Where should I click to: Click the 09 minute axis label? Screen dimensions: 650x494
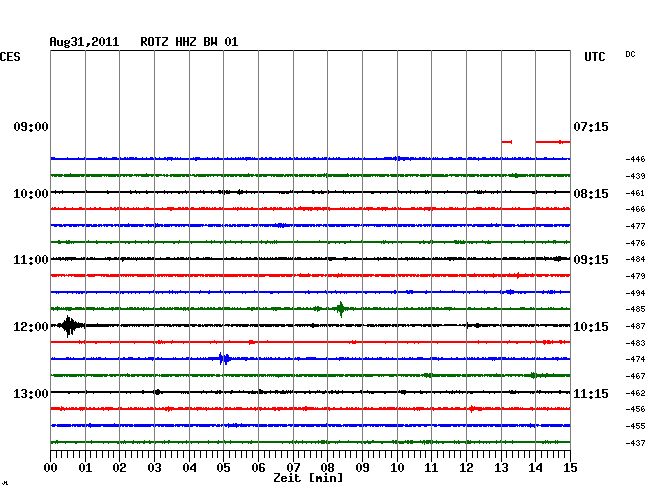pos(362,468)
